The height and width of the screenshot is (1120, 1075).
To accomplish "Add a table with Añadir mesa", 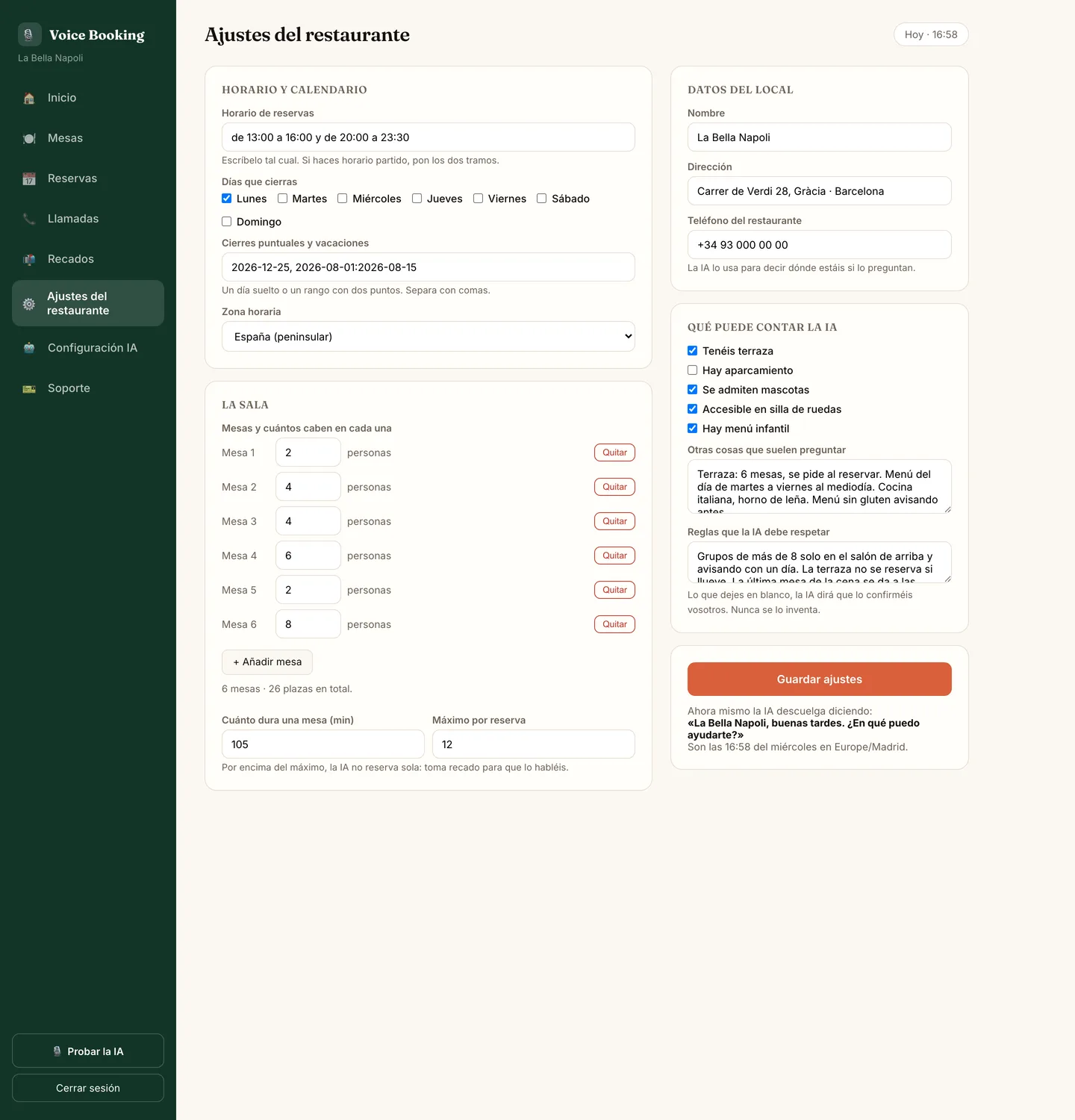I will coord(267,662).
